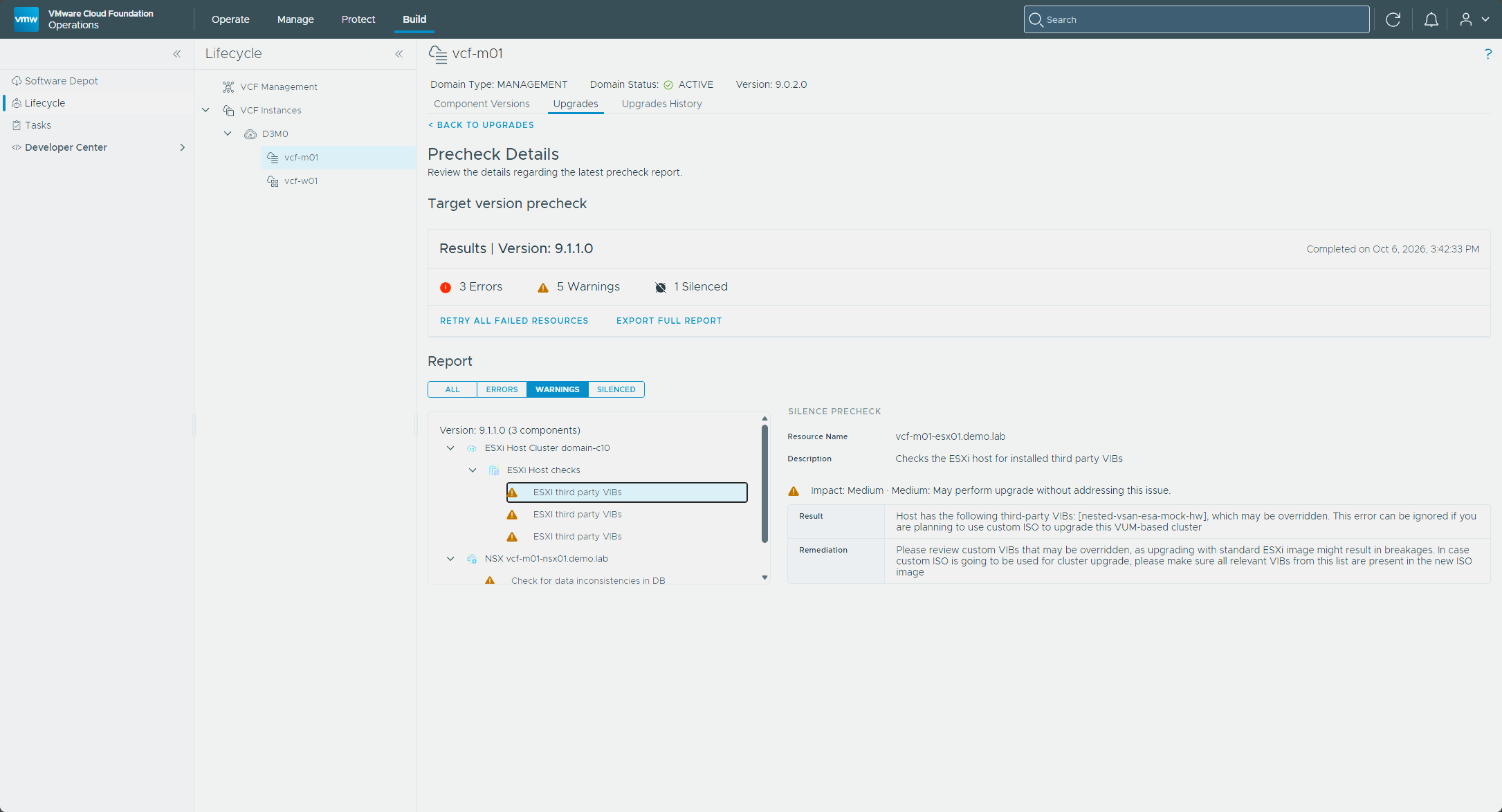Collapse the NSX vcf-m01-nsx01.demo.lab node

[x=450, y=559]
